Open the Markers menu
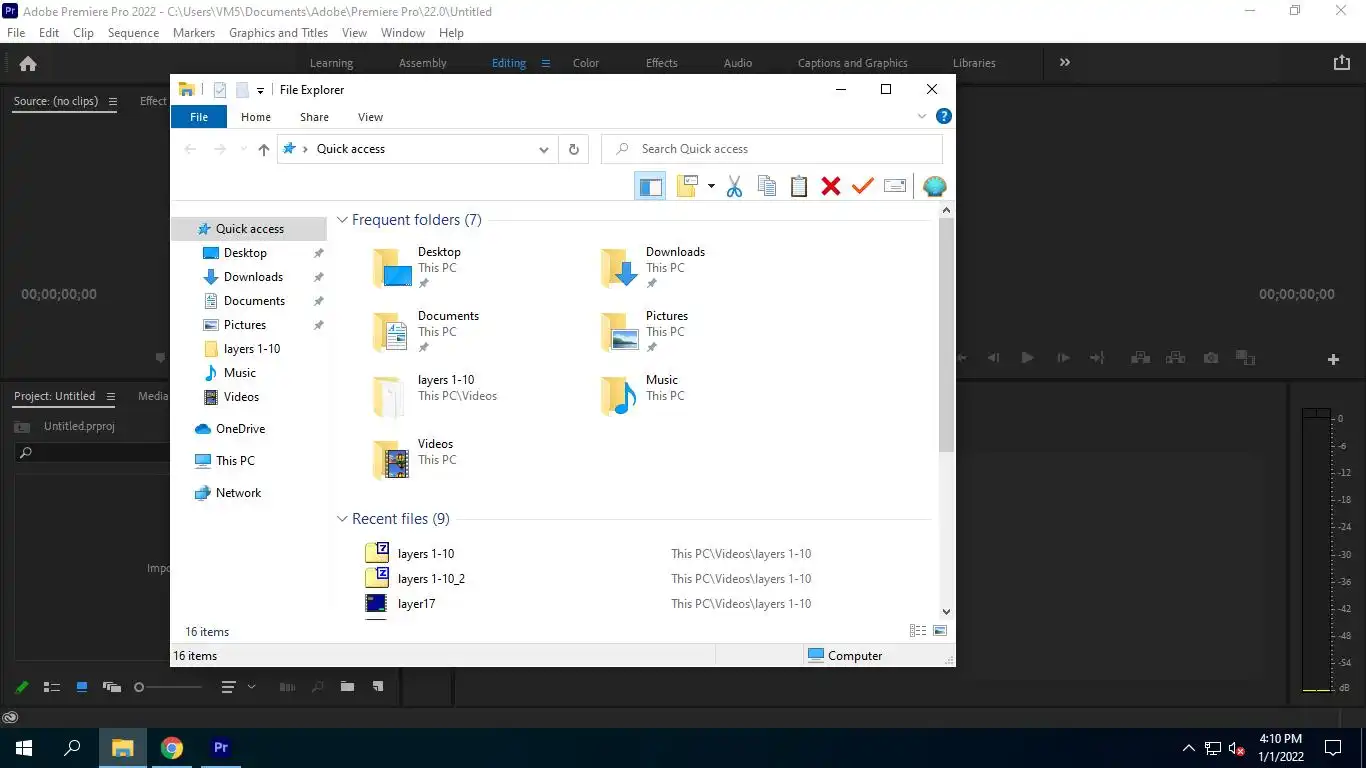 click(x=193, y=33)
